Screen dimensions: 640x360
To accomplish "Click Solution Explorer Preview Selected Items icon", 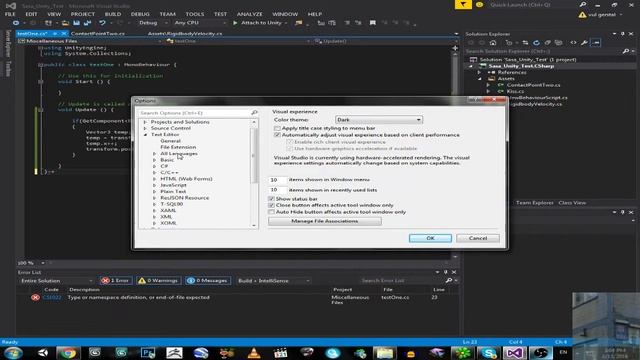I will (x=596, y=42).
